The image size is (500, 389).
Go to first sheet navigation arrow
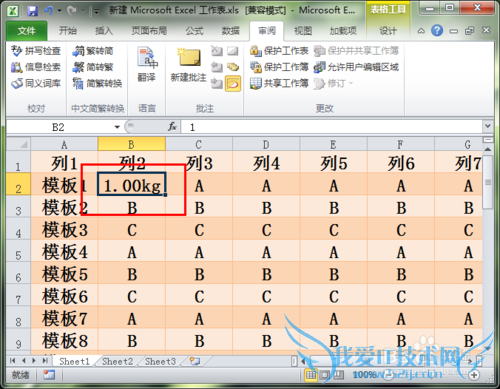pyautogui.click(x=13, y=361)
